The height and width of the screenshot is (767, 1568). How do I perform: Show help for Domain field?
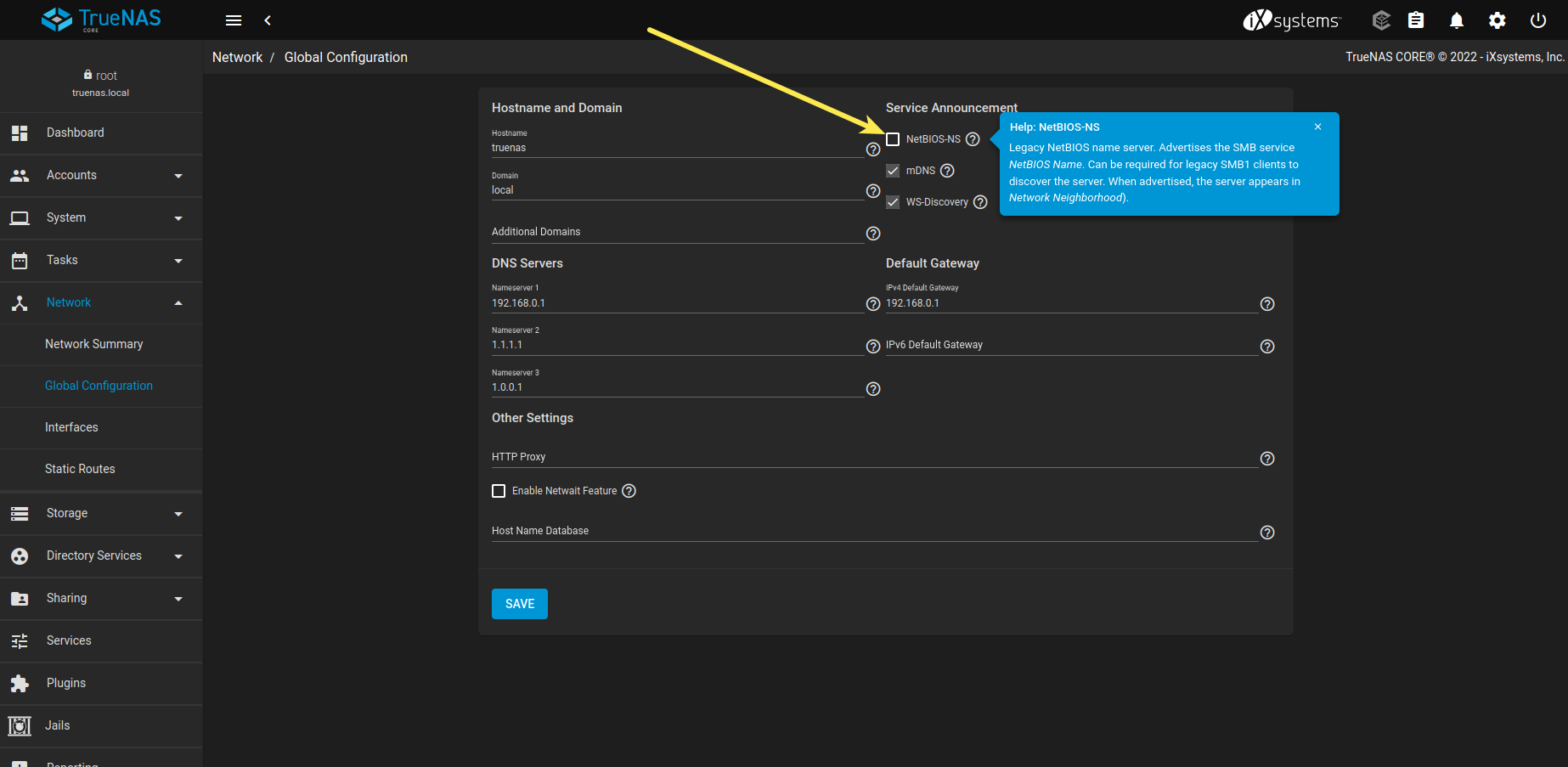(x=873, y=191)
